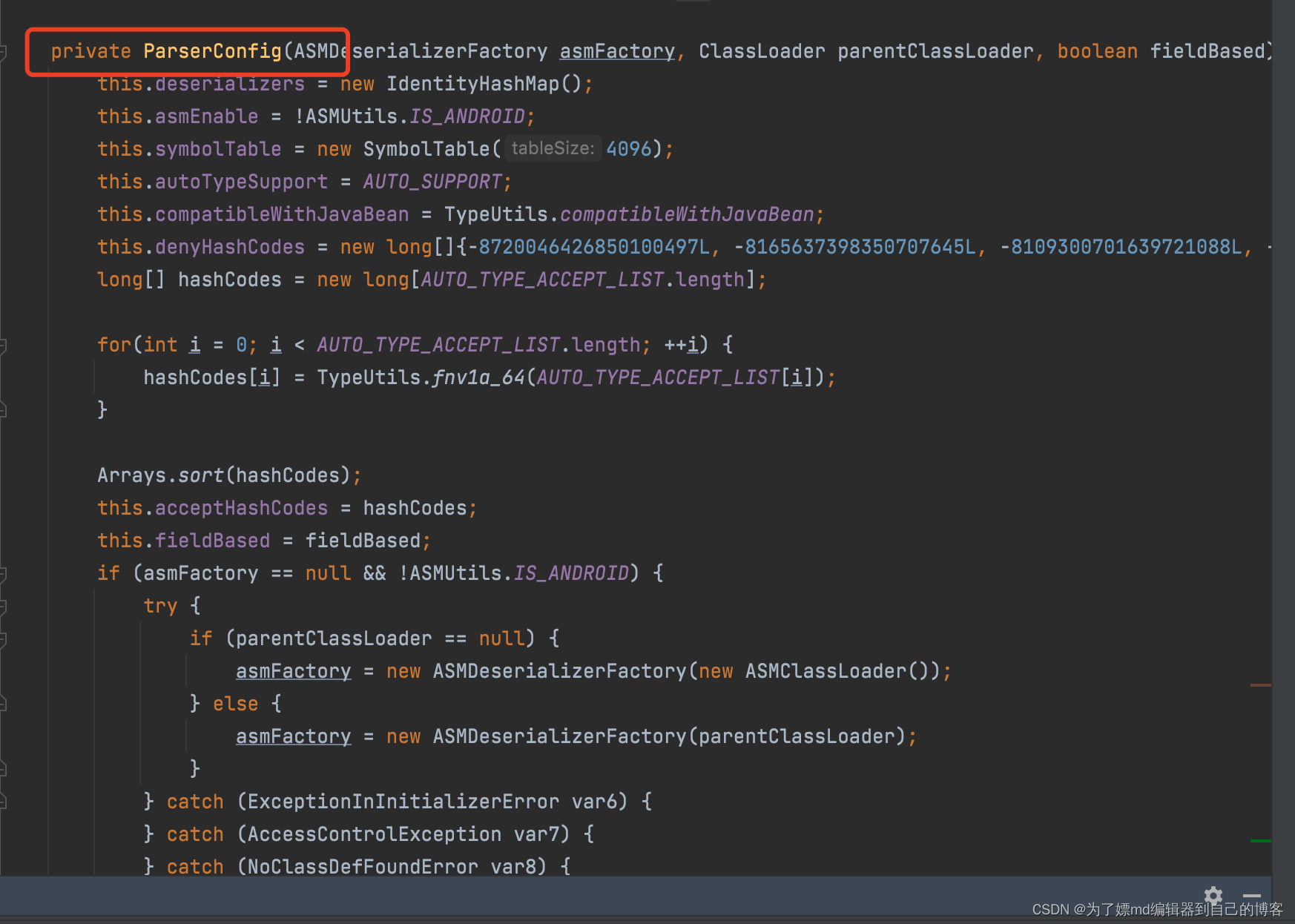The height and width of the screenshot is (924, 1295).
Task: Hide the bottom panel with the minimize dash
Action: click(x=1252, y=896)
